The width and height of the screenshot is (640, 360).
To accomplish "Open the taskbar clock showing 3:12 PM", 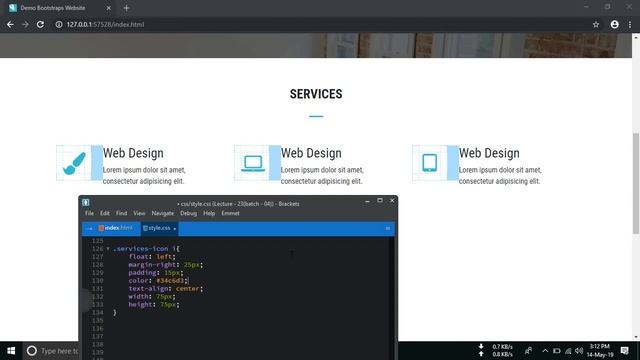I will click(x=600, y=351).
